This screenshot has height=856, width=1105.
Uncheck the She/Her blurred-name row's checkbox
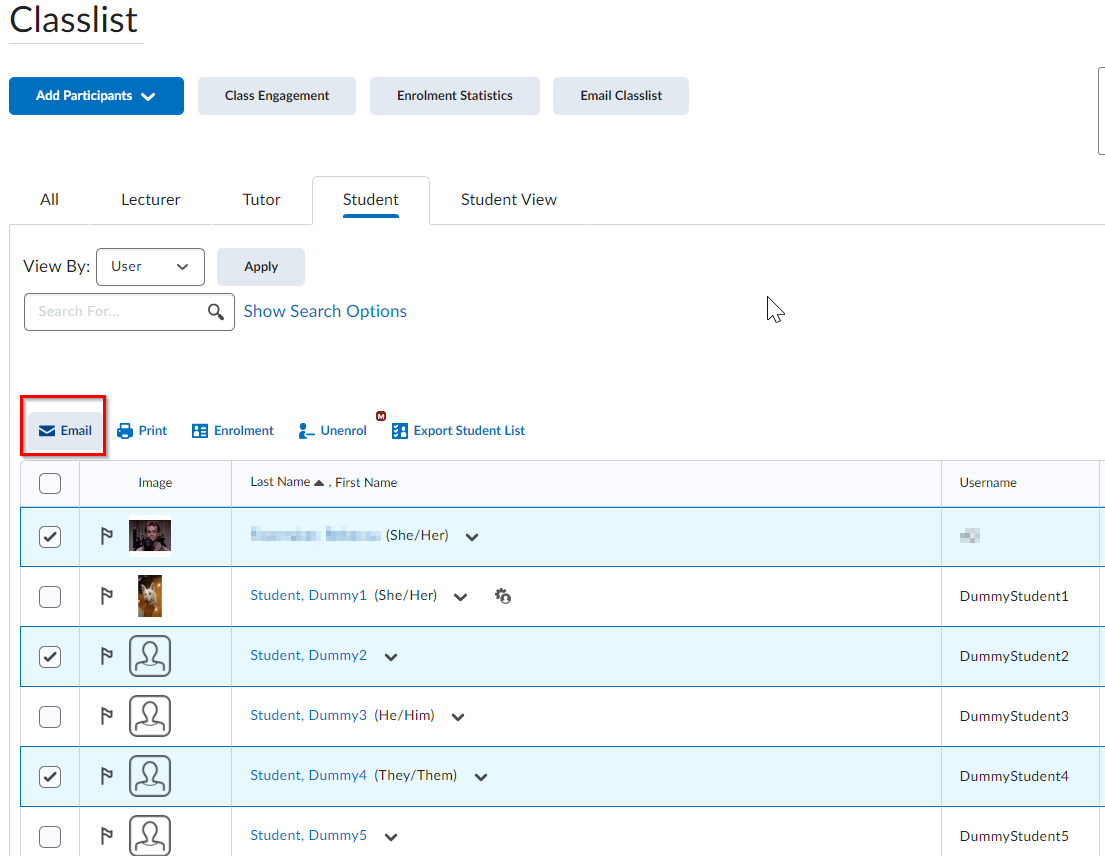coord(50,537)
